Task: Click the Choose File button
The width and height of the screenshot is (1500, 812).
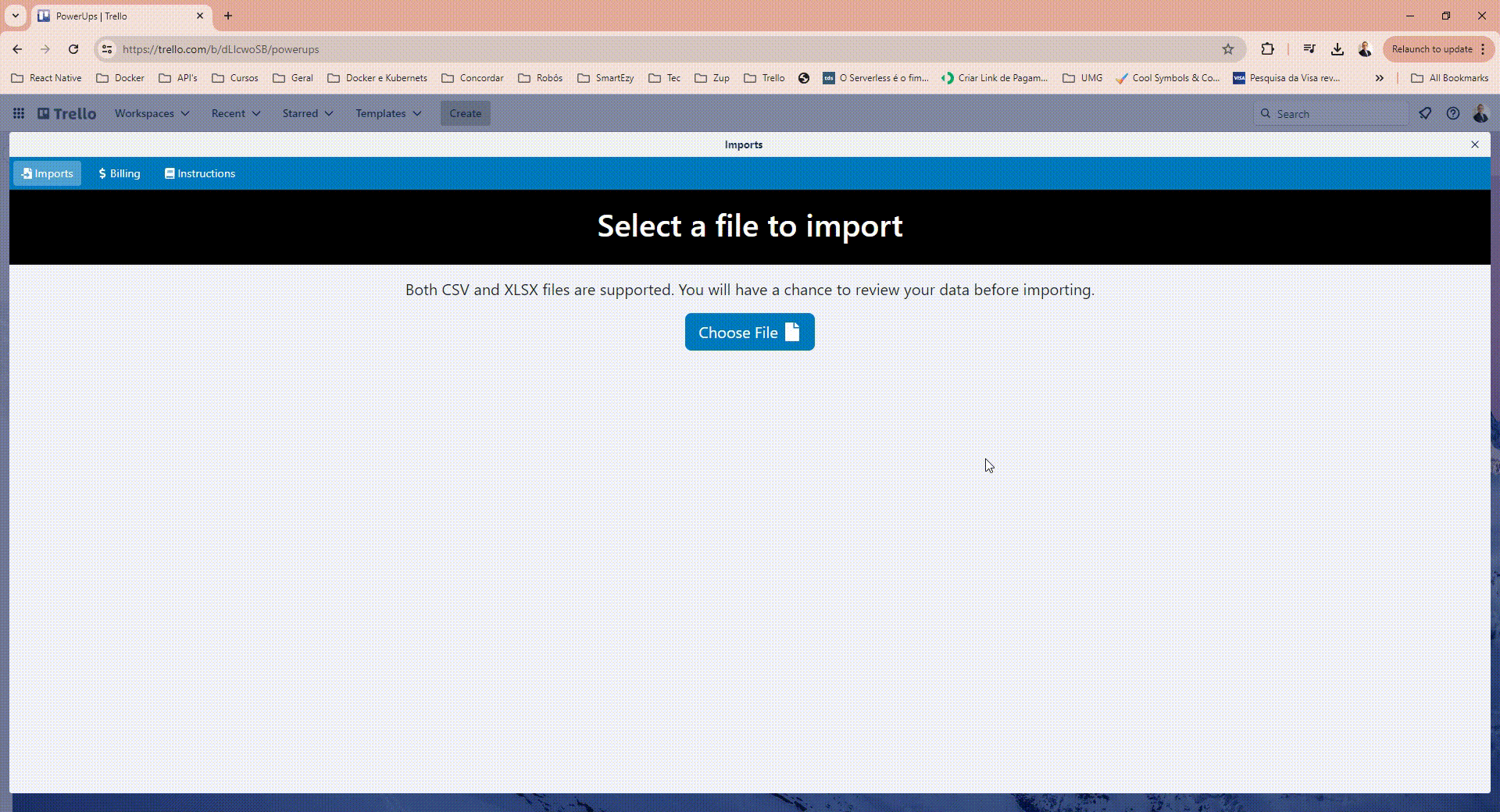Action: point(749,332)
